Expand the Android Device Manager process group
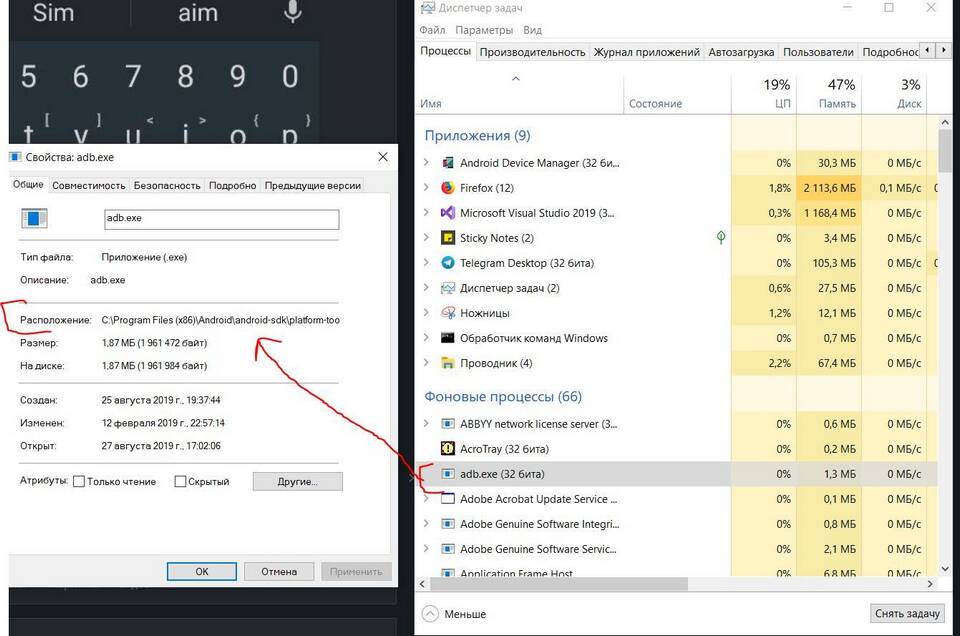The height and width of the screenshot is (636, 960). [x=426, y=163]
